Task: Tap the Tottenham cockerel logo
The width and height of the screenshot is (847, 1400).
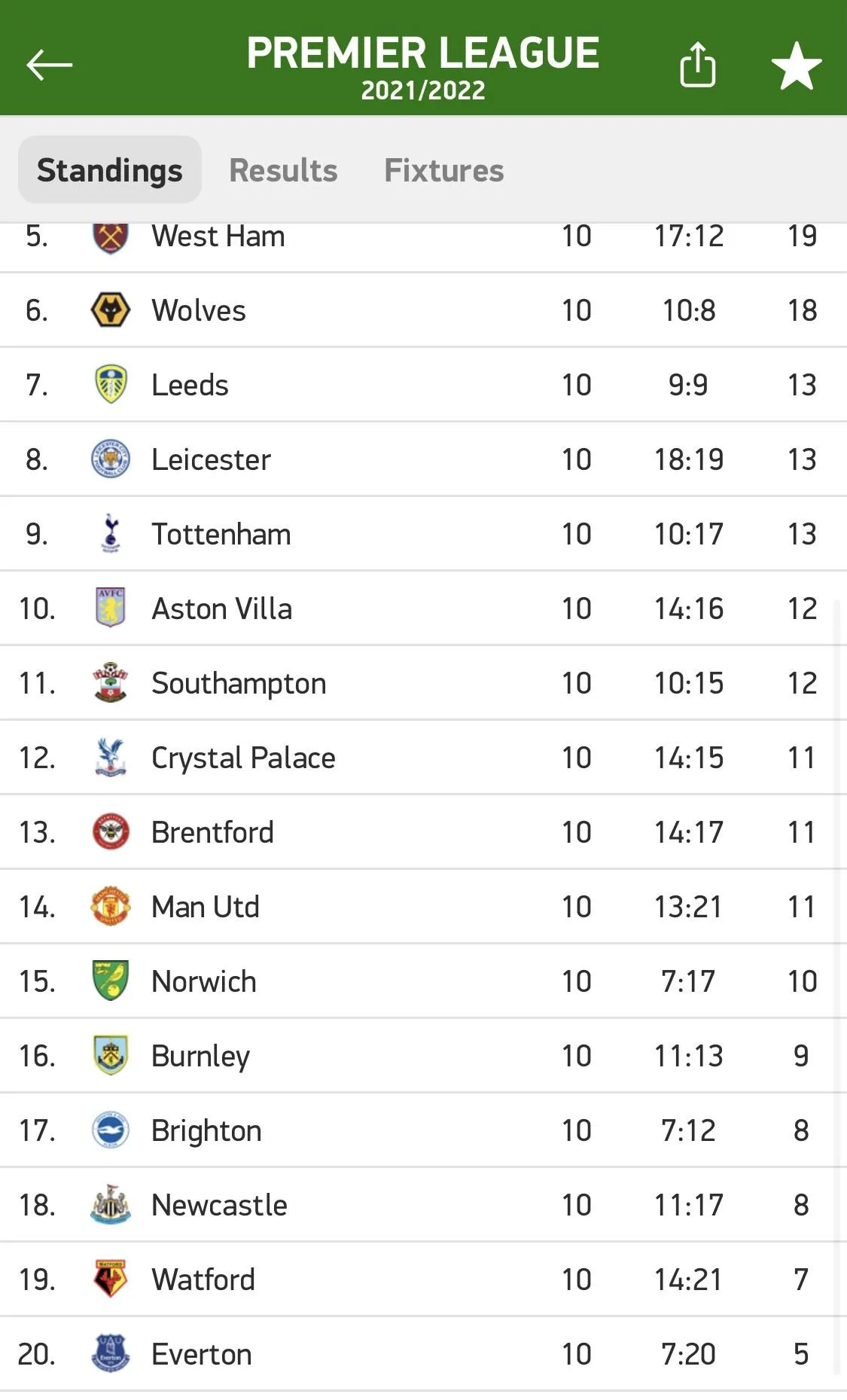Action: coord(111,534)
